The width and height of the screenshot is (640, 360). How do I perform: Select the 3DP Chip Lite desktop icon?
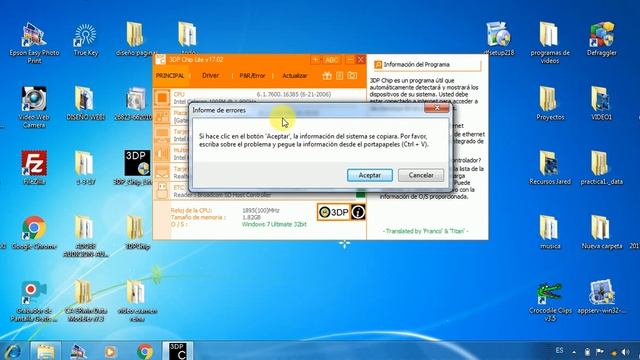pos(137,167)
